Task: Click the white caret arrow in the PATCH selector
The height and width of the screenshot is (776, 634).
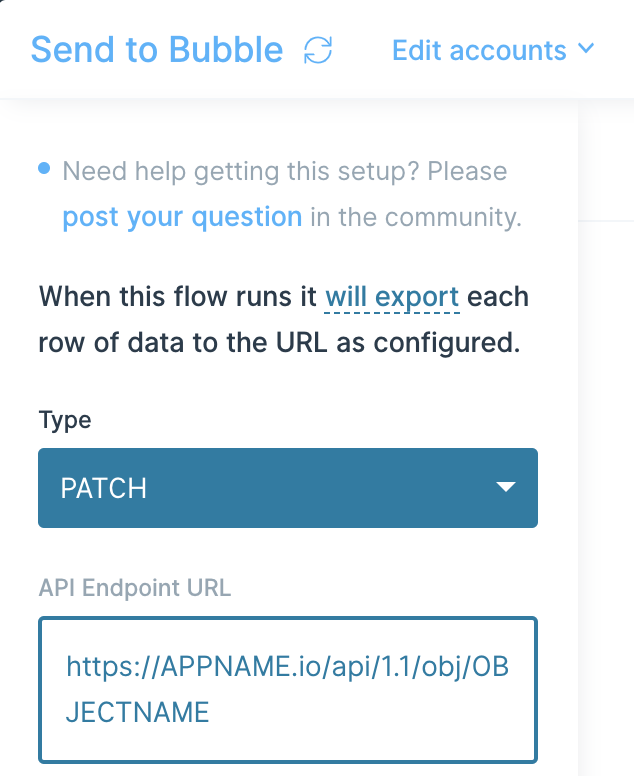Action: (x=506, y=487)
